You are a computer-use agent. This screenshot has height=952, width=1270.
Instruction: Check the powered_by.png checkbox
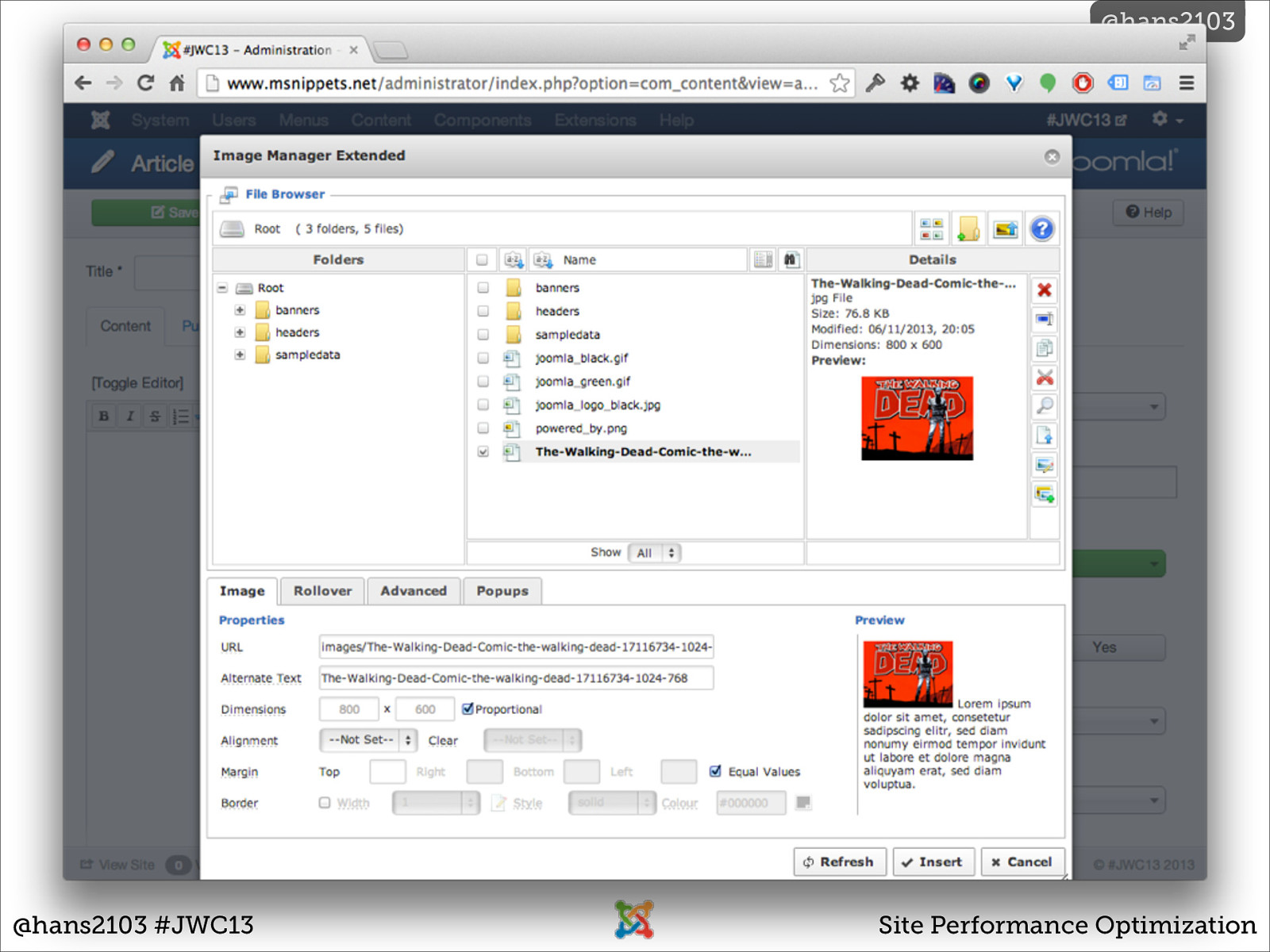tap(483, 428)
